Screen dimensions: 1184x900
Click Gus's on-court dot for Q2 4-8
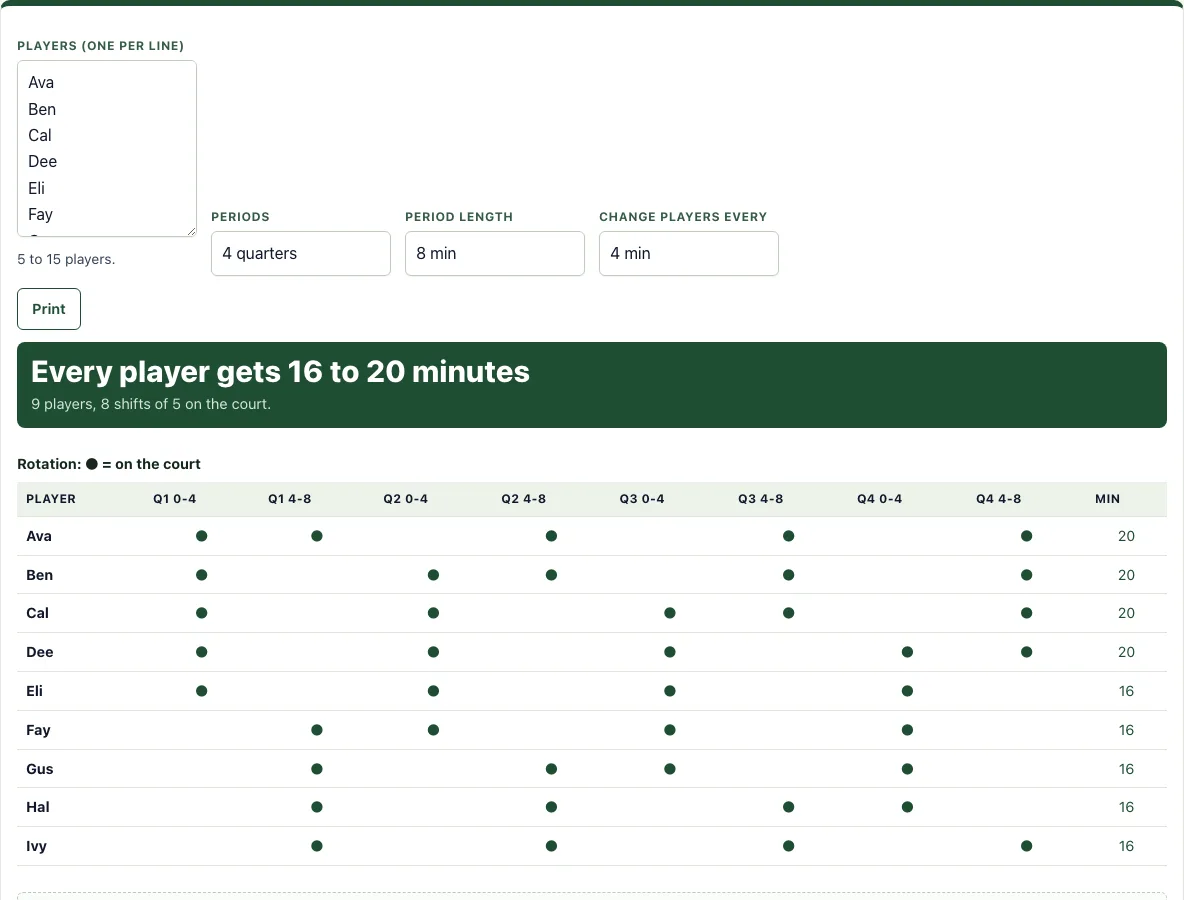coord(551,769)
